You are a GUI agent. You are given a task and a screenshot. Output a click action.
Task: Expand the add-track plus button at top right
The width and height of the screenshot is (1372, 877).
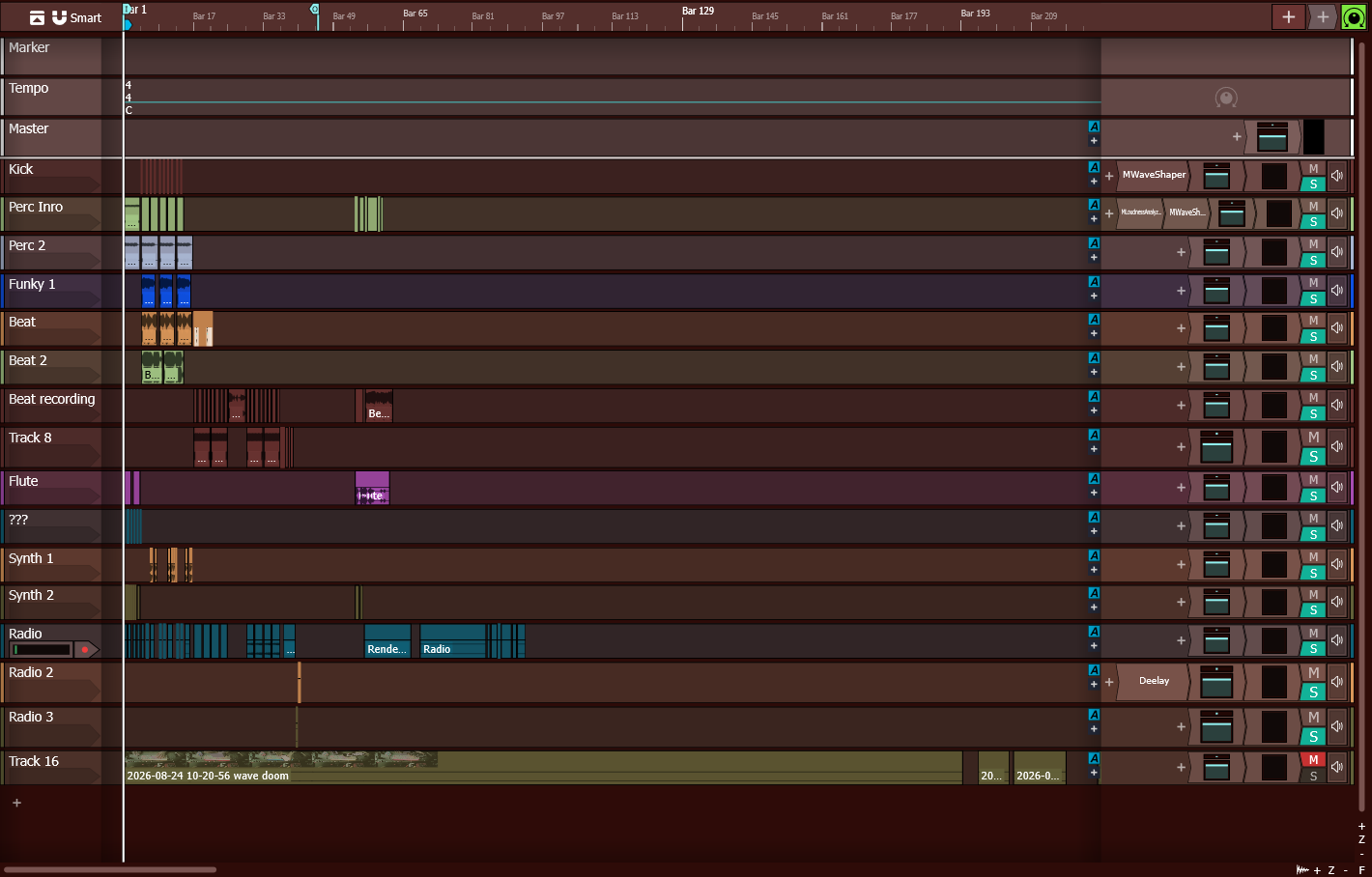[1288, 16]
